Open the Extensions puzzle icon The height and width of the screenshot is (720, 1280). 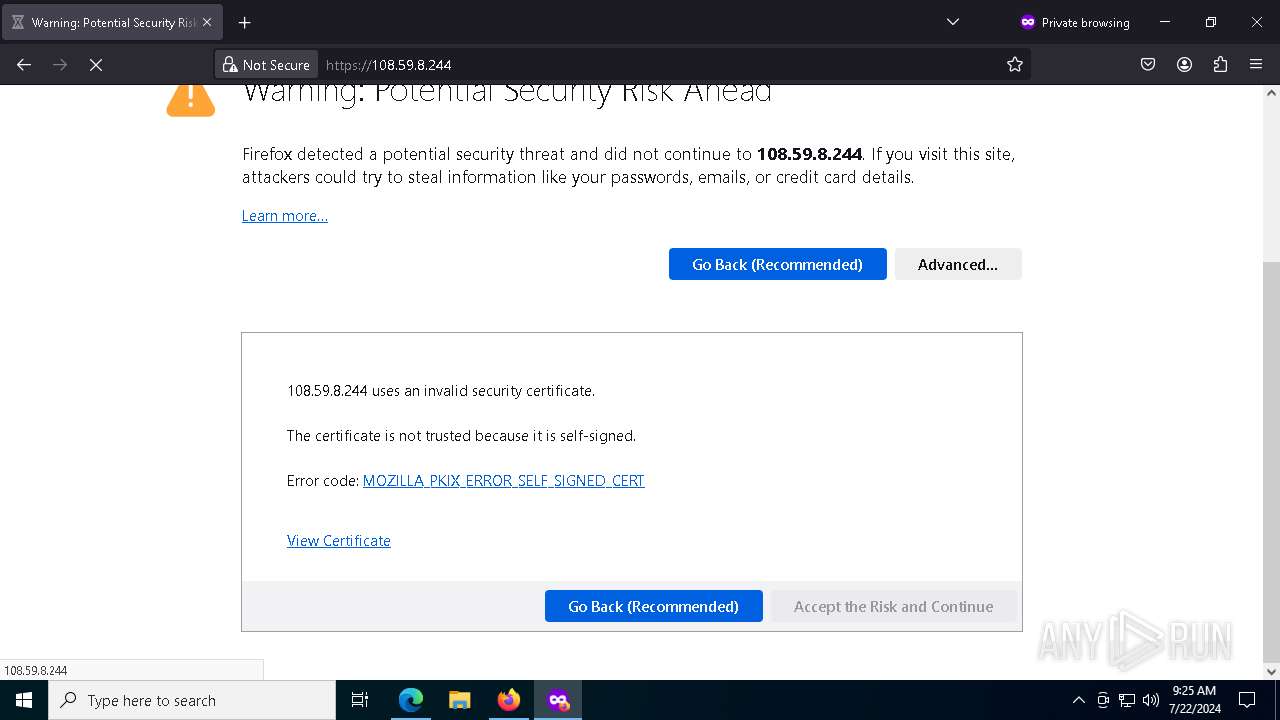point(1220,64)
